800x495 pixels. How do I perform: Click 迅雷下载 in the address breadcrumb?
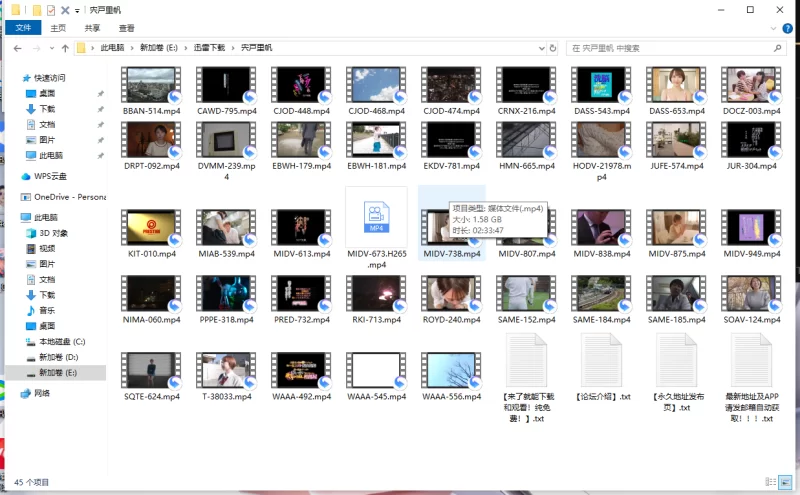[208, 48]
